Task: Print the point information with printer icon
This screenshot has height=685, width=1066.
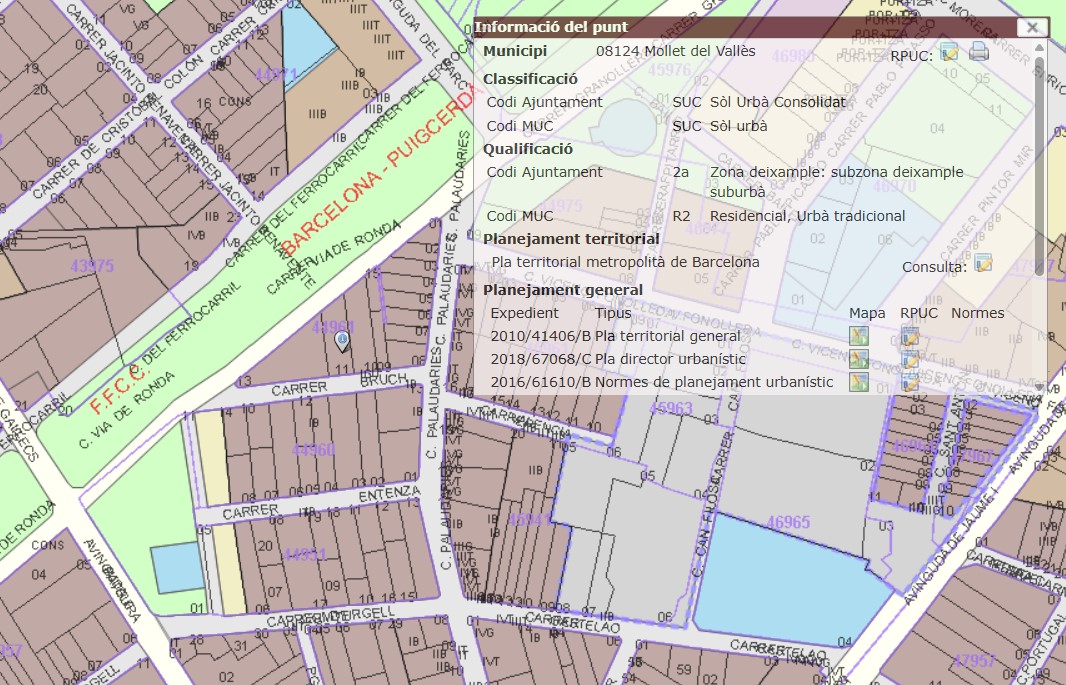Action: tap(978, 52)
